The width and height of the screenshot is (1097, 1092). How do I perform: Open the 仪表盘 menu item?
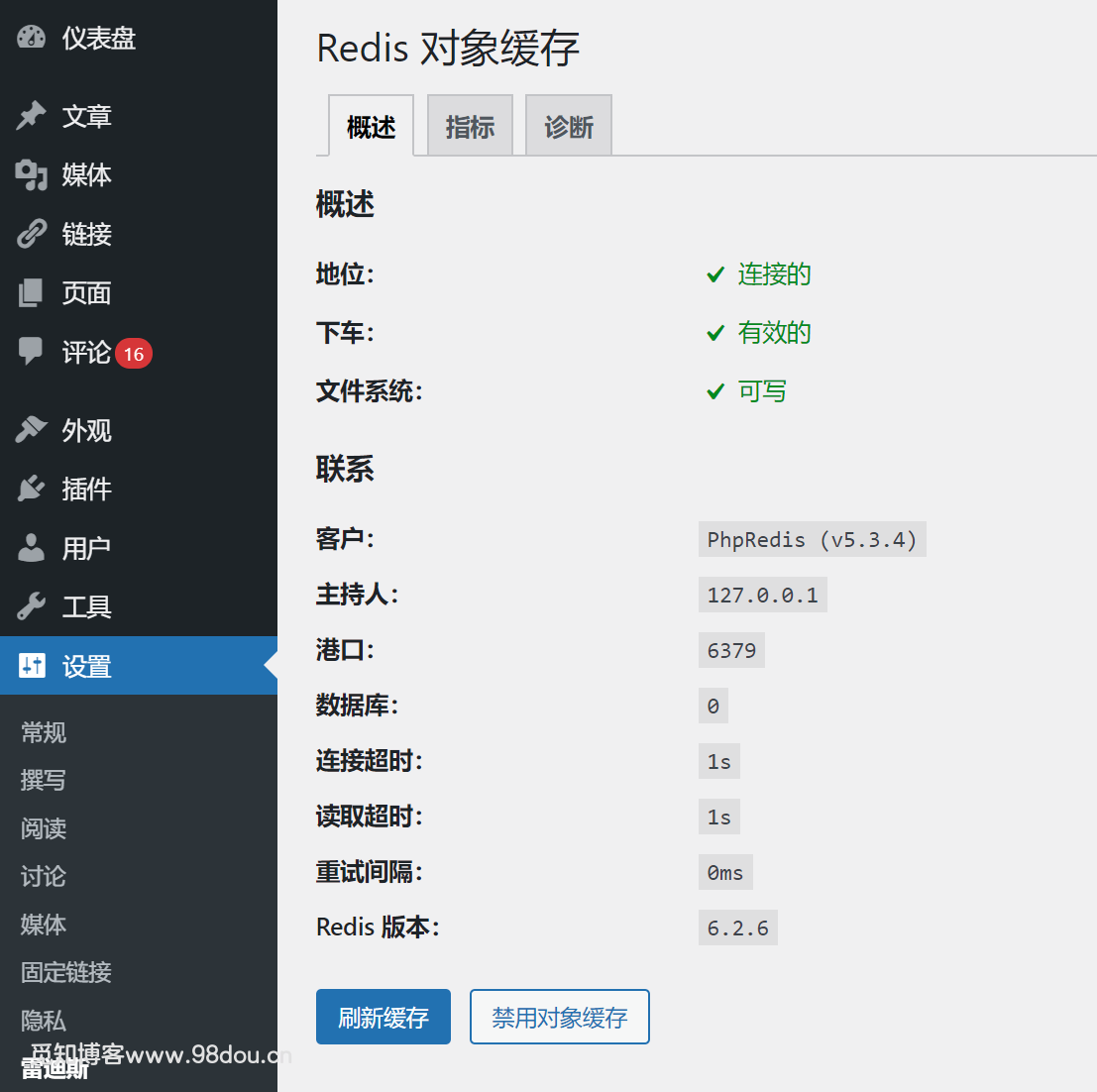[139, 38]
